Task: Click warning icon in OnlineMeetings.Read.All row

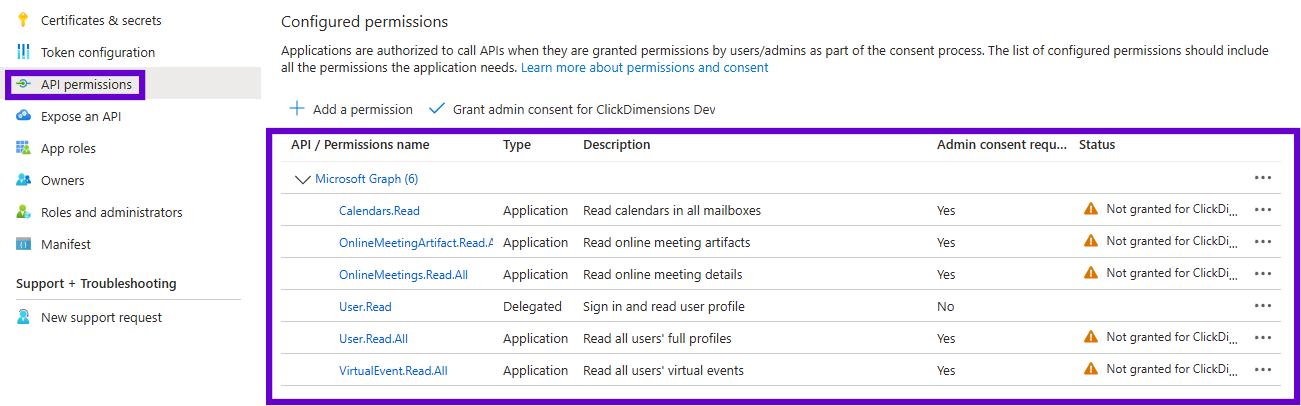Action: [1091, 273]
